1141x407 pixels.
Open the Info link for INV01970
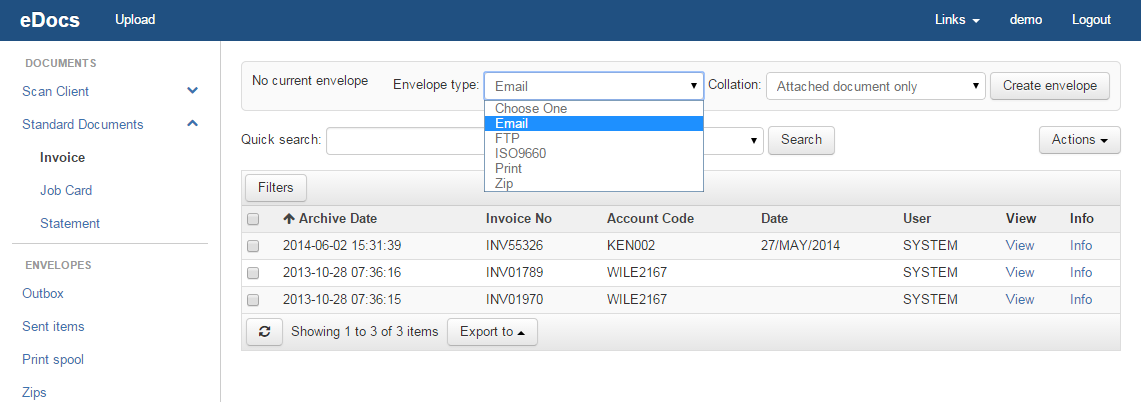tap(1081, 300)
